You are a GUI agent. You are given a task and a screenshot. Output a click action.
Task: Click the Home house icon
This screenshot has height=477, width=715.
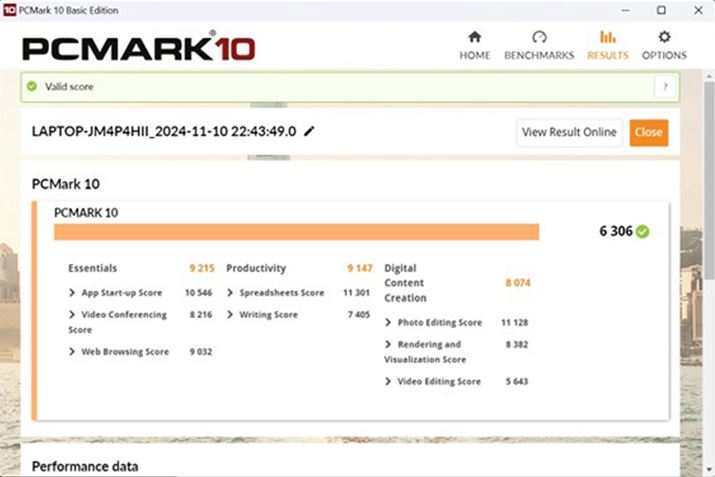tap(475, 37)
